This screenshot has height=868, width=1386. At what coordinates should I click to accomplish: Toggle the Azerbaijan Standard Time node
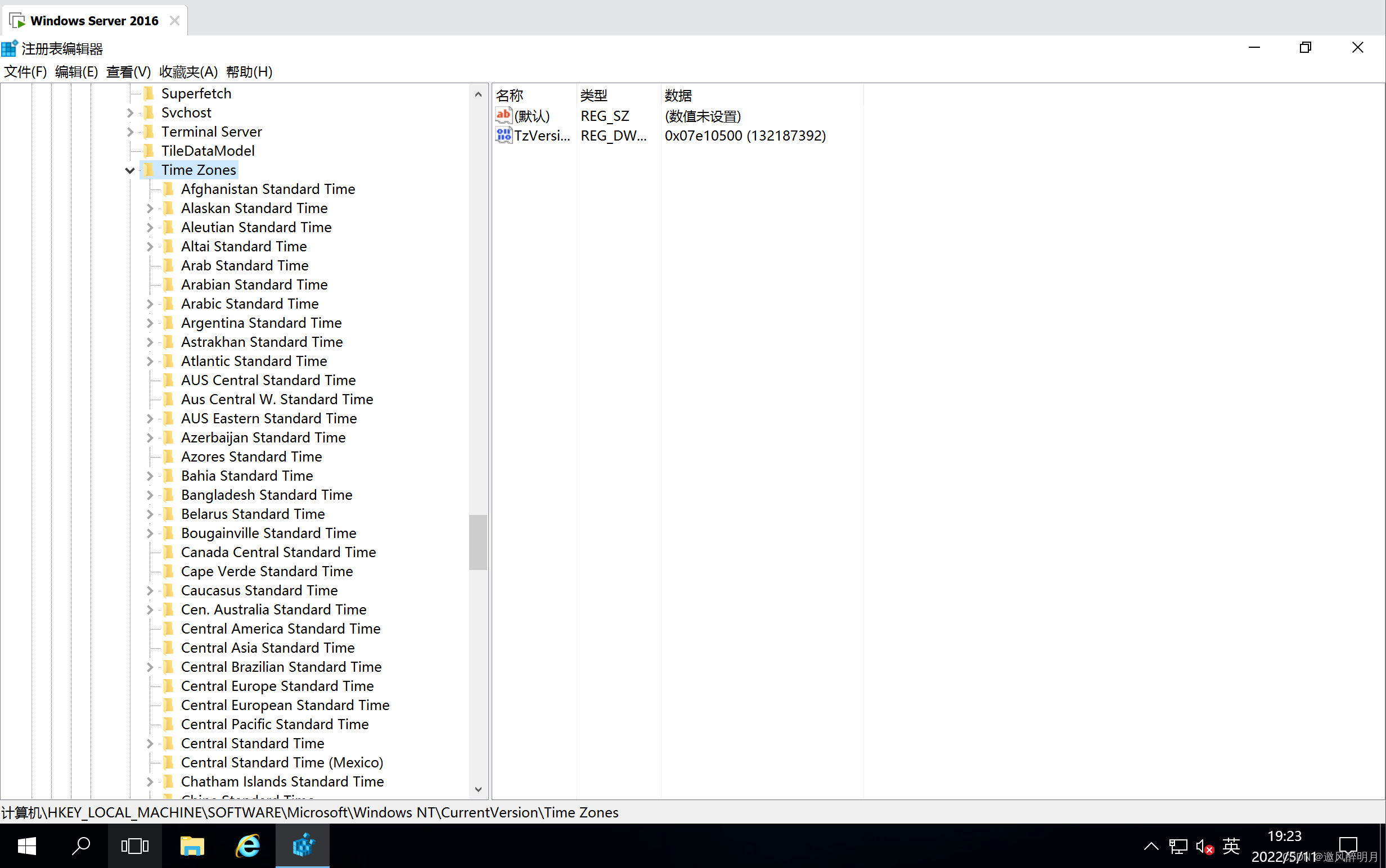(148, 437)
